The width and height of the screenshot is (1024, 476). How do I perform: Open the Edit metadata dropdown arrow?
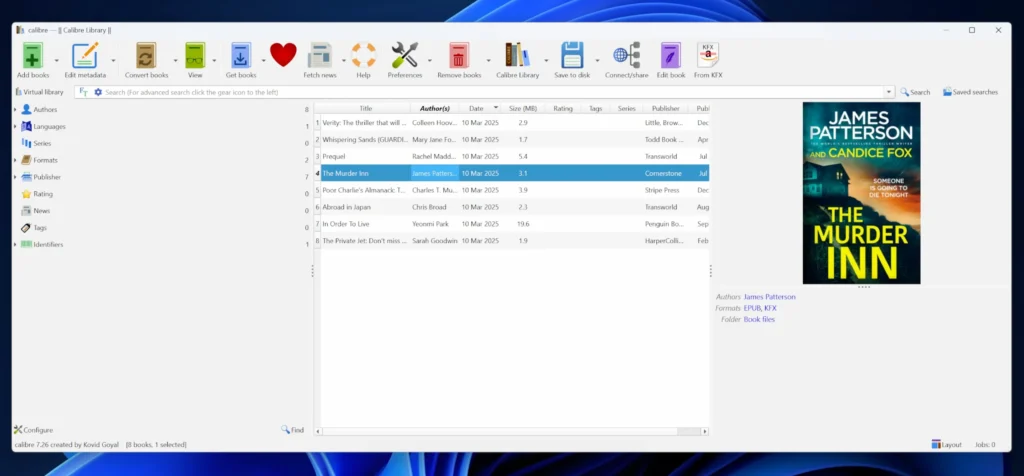(113, 60)
